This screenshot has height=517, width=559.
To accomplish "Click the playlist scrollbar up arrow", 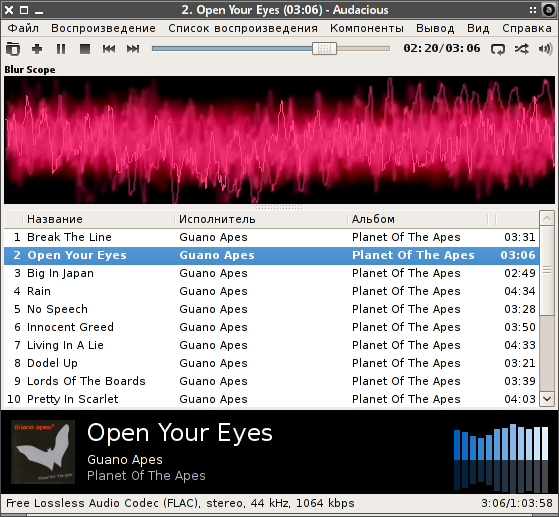I will click(x=547, y=218).
